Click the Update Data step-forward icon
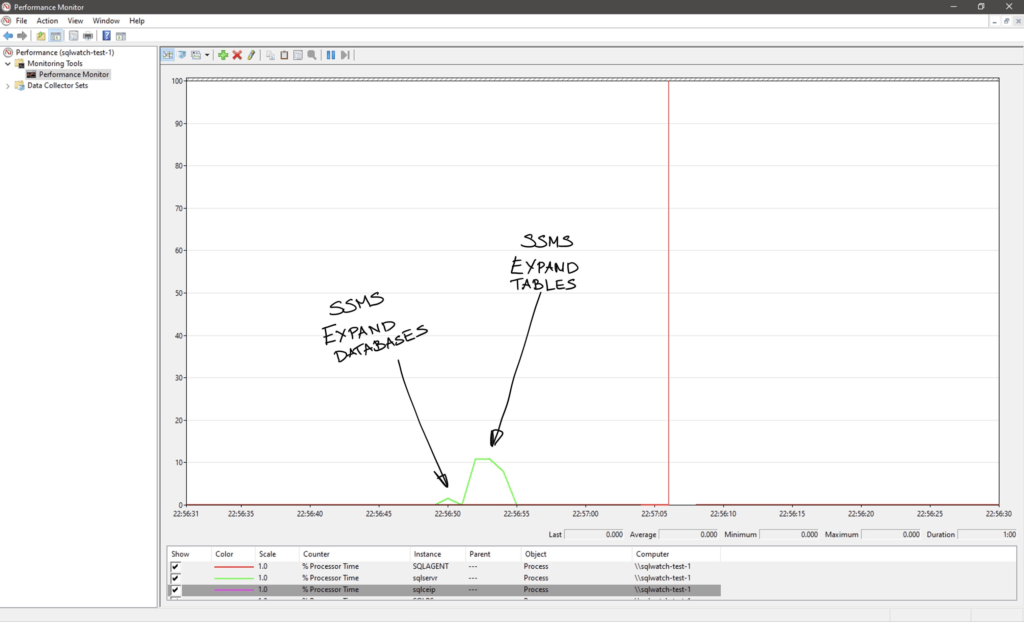This screenshot has width=1024, height=622. 345,55
